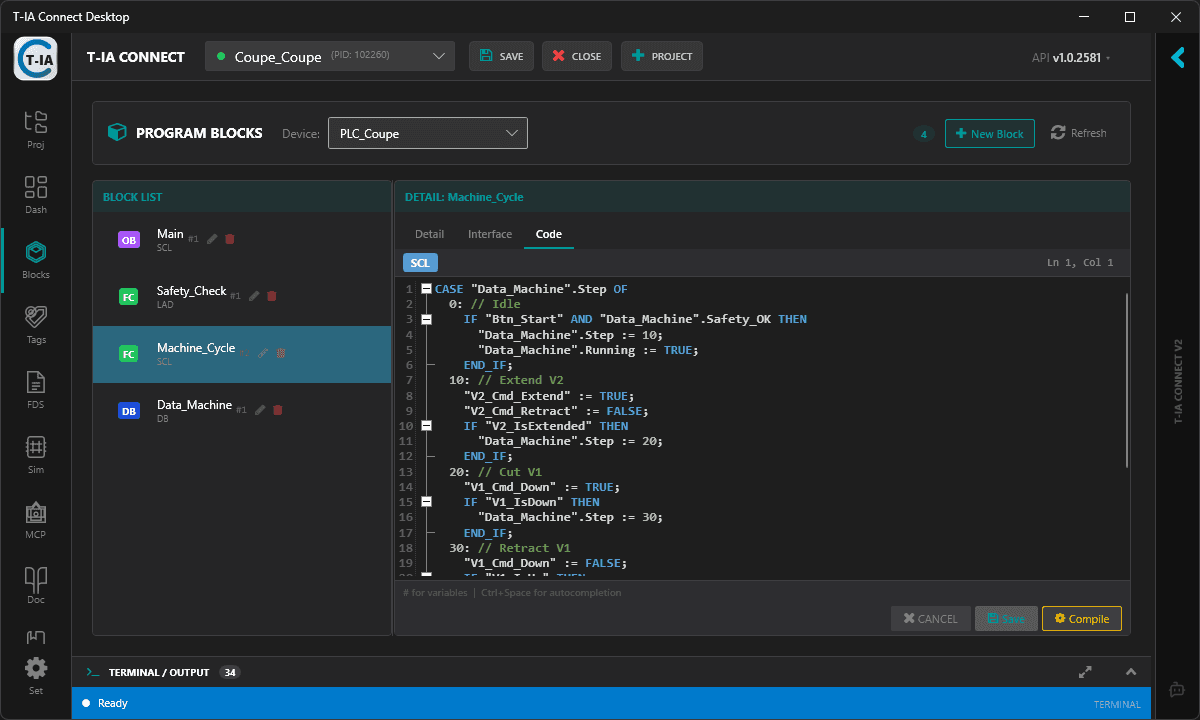Viewport: 1200px width, 720px height.
Task: Switch to the Detail tab
Action: tap(429, 234)
